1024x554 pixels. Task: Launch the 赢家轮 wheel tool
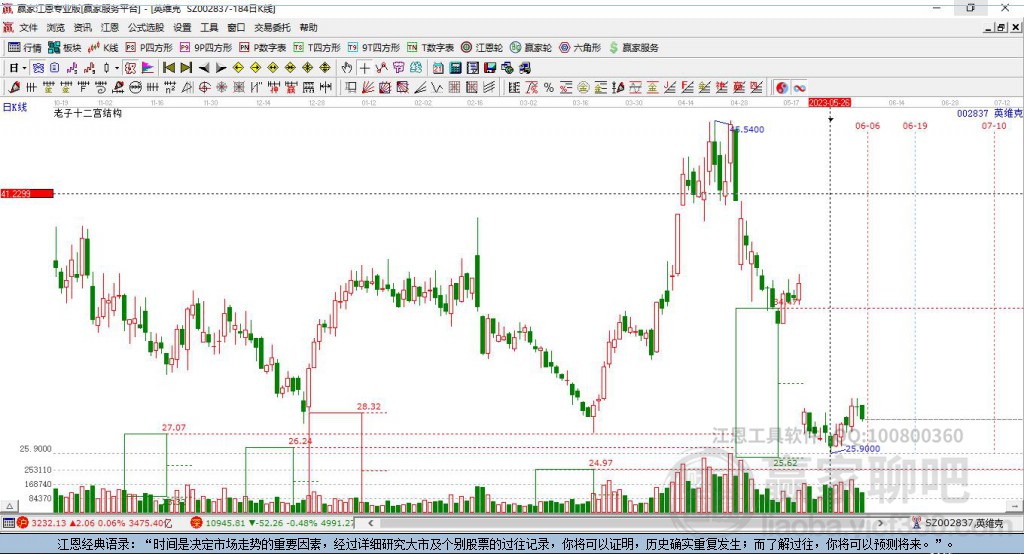tap(531, 48)
